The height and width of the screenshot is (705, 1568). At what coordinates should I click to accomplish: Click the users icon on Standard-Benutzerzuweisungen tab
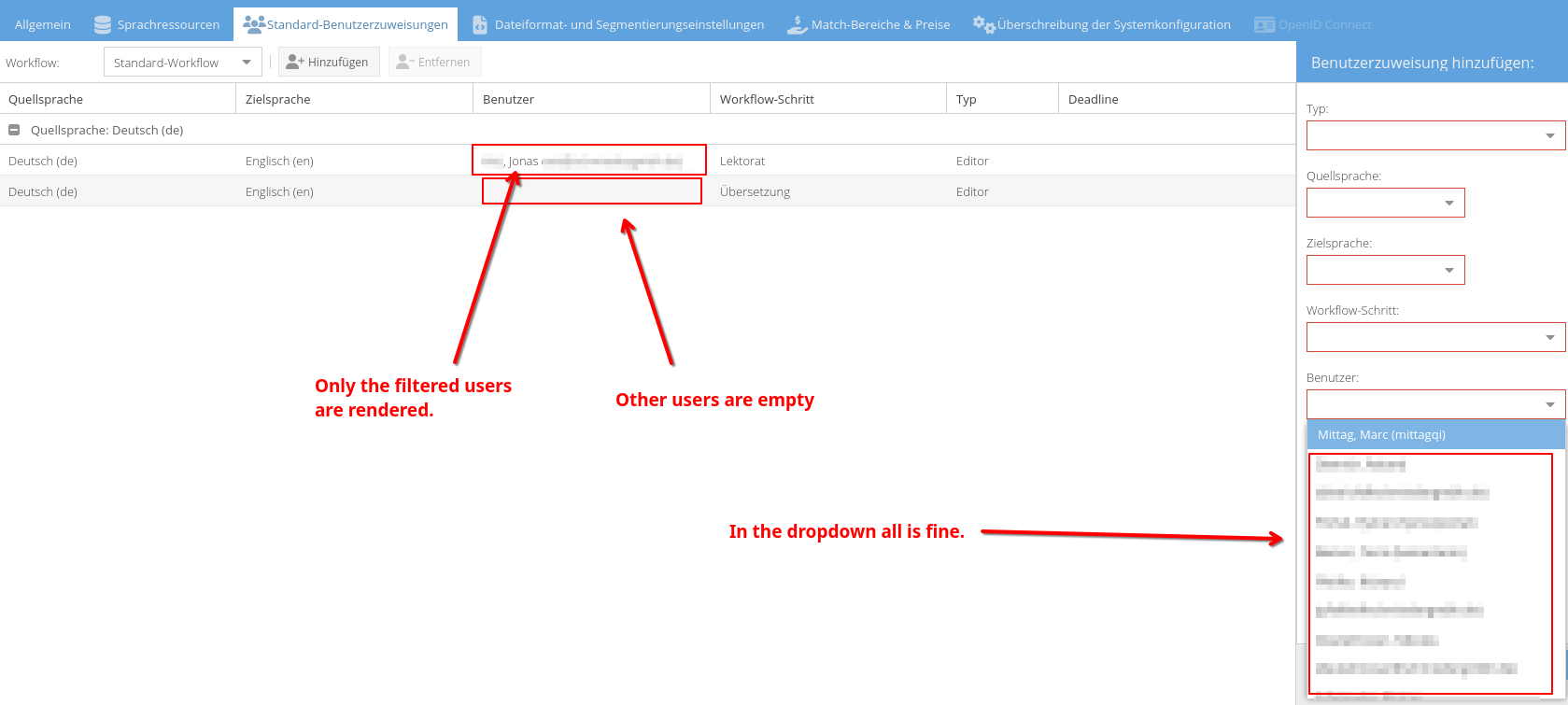pyautogui.click(x=253, y=24)
